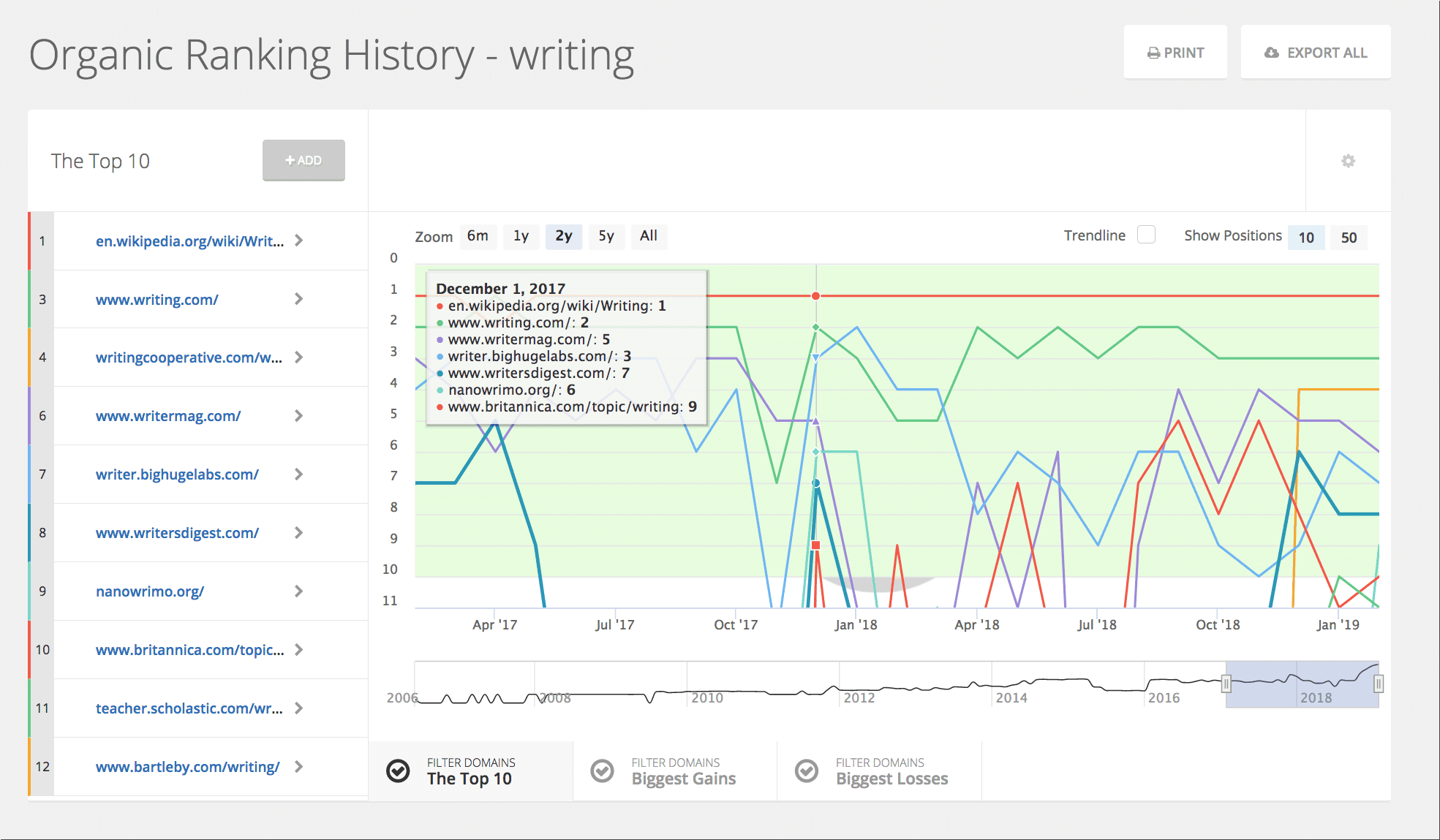
Task: Select the 2y zoom range
Action: pyautogui.click(x=564, y=236)
